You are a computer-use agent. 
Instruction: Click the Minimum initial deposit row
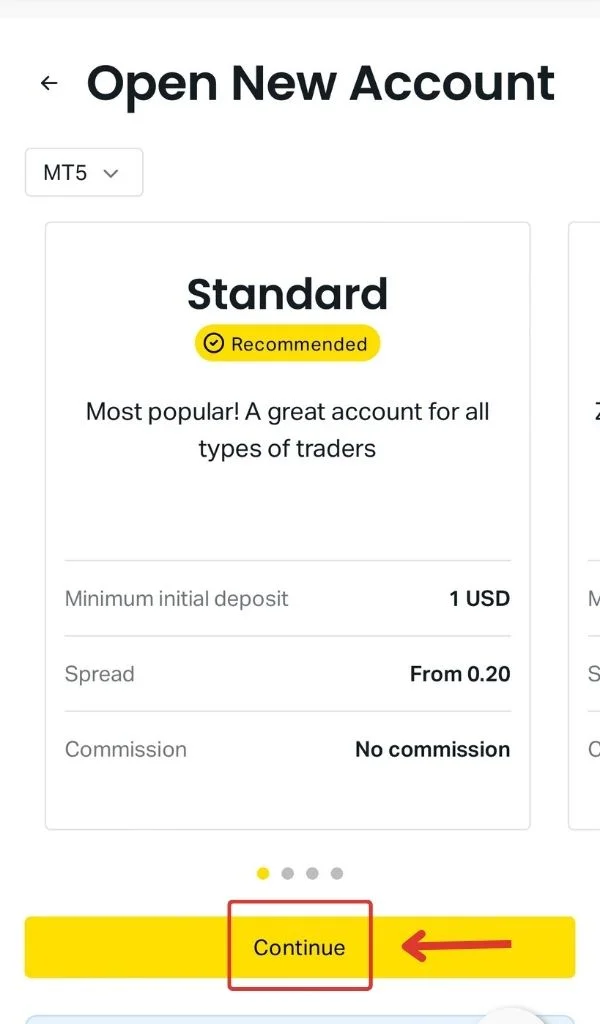[287, 599]
